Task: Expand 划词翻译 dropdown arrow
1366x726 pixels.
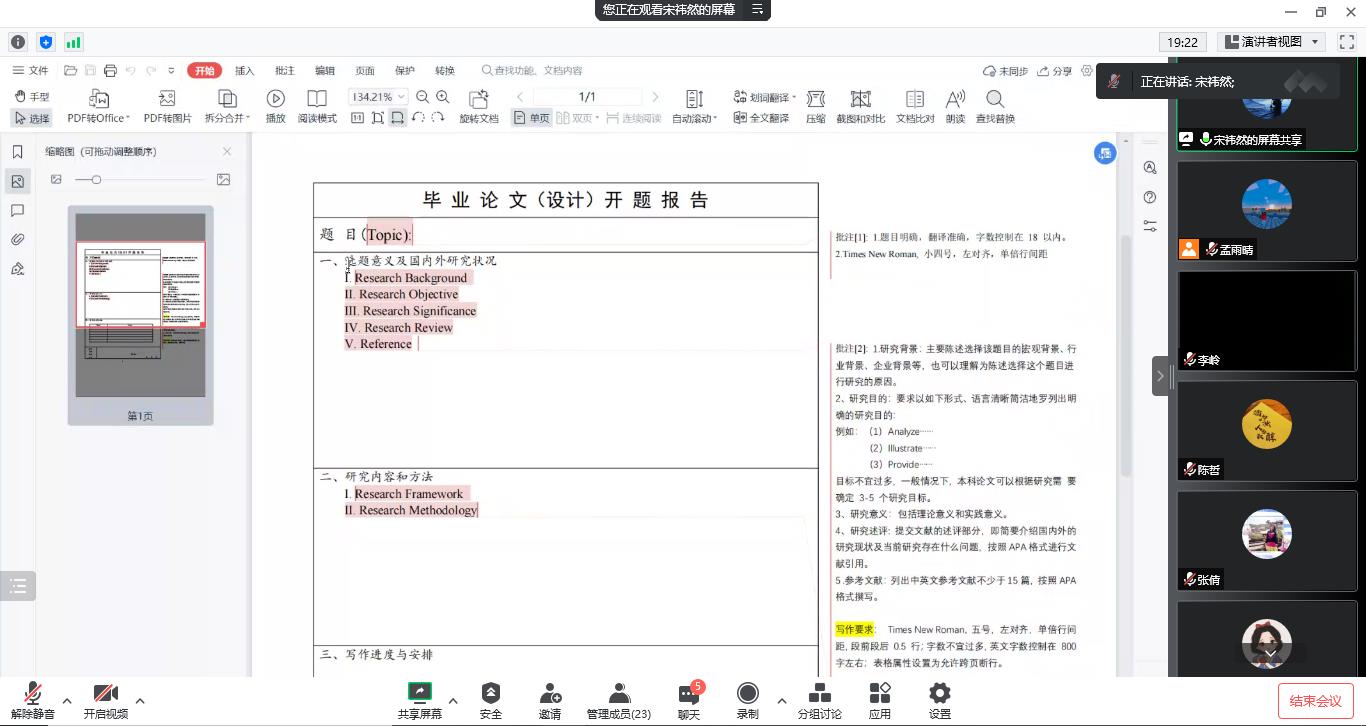Action: [794, 97]
